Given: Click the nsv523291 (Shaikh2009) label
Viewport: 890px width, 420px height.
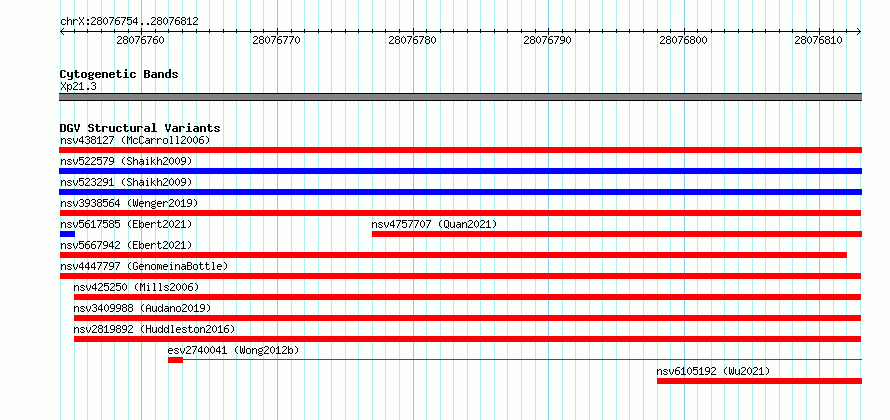Looking at the screenshot, I should pos(126,182).
